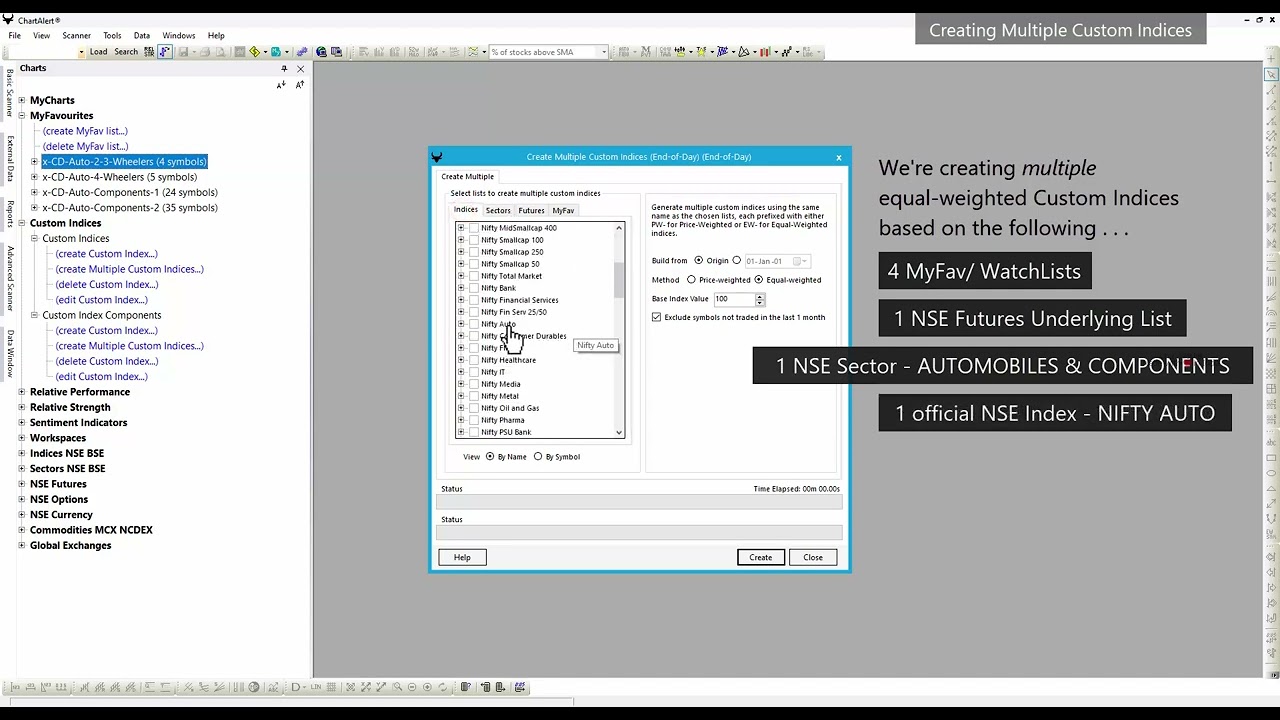
Task: Open the % of stocks above SMA dropdown
Action: click(x=604, y=52)
